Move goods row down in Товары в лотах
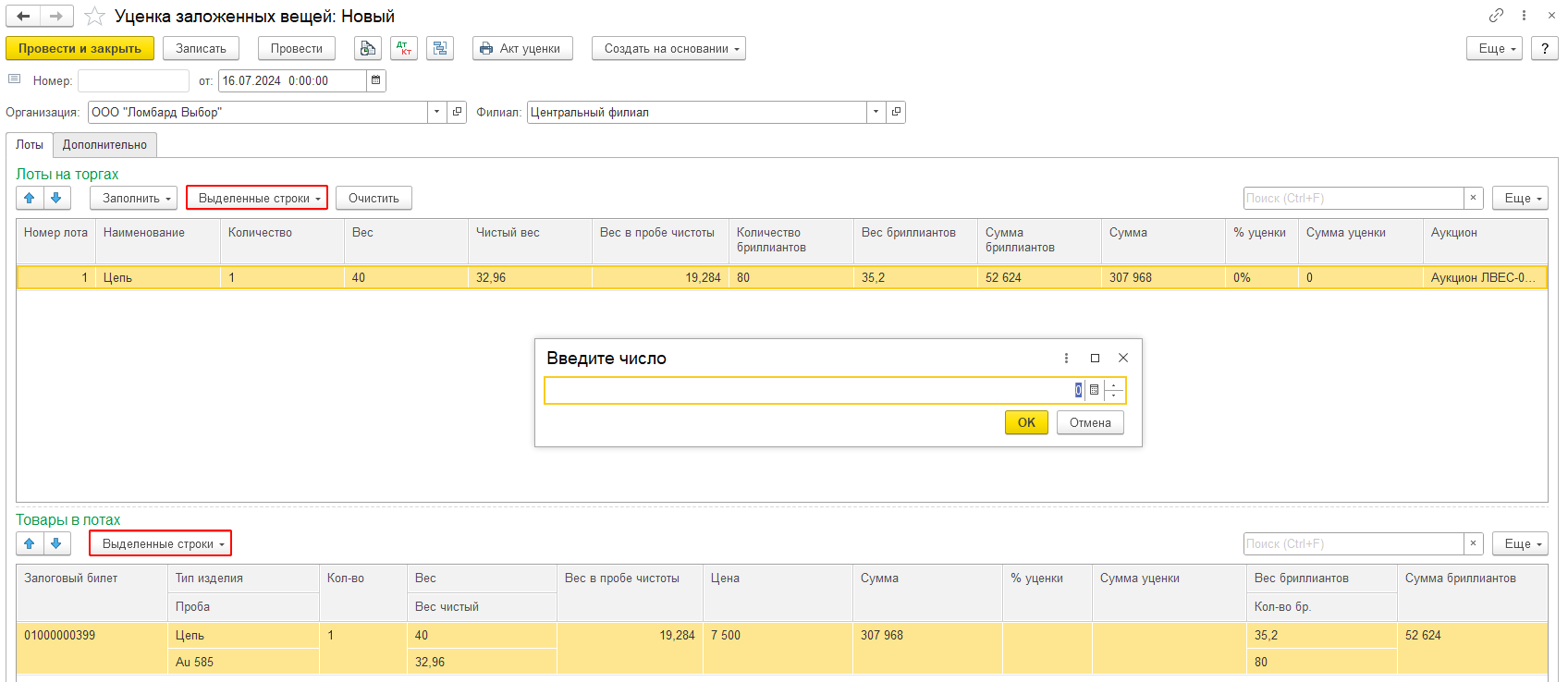Viewport: 1568px width, 682px height. click(x=56, y=543)
